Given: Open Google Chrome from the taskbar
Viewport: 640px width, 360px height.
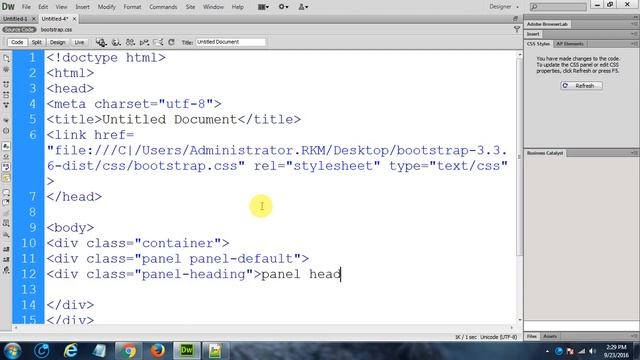Looking at the screenshot, I should pos(128,351).
